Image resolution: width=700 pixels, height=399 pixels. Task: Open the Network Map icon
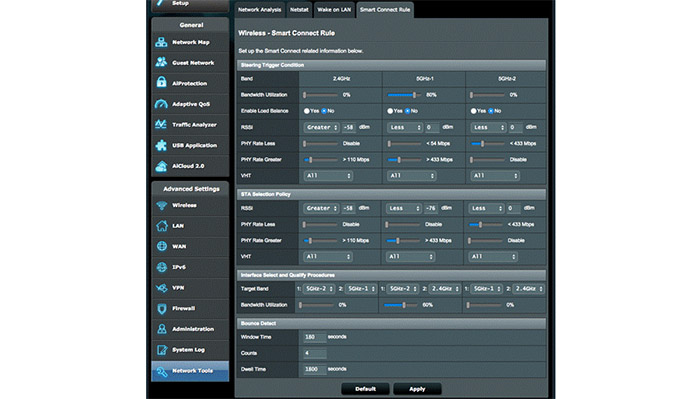(161, 42)
